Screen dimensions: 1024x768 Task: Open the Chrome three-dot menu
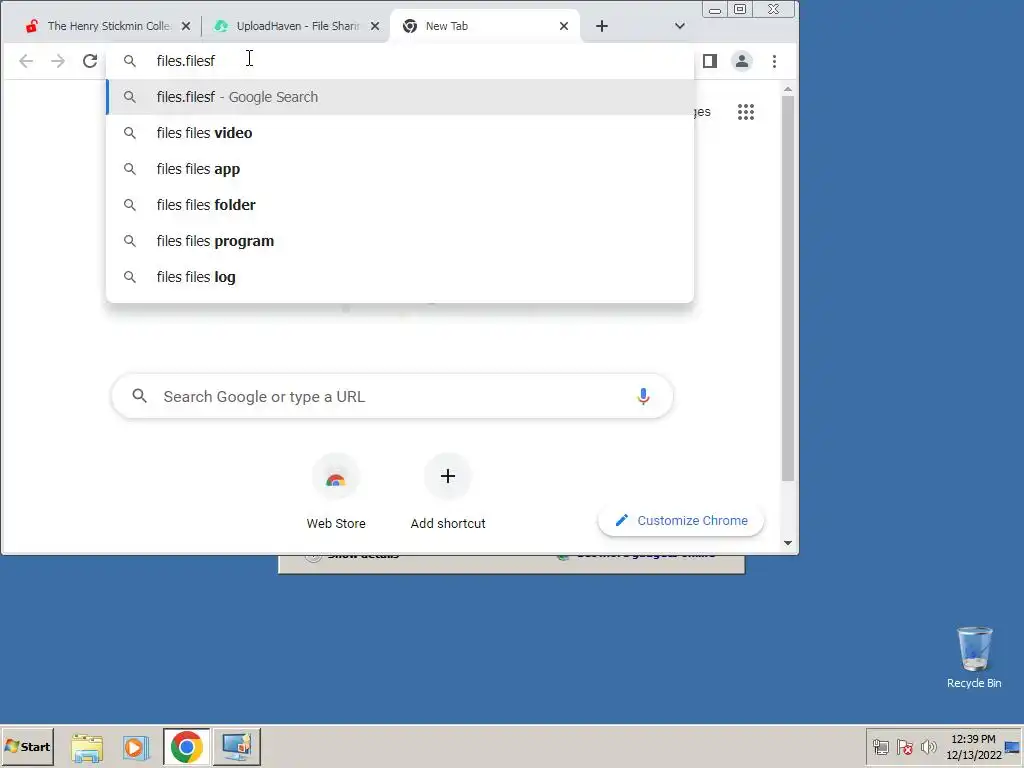pyautogui.click(x=775, y=61)
